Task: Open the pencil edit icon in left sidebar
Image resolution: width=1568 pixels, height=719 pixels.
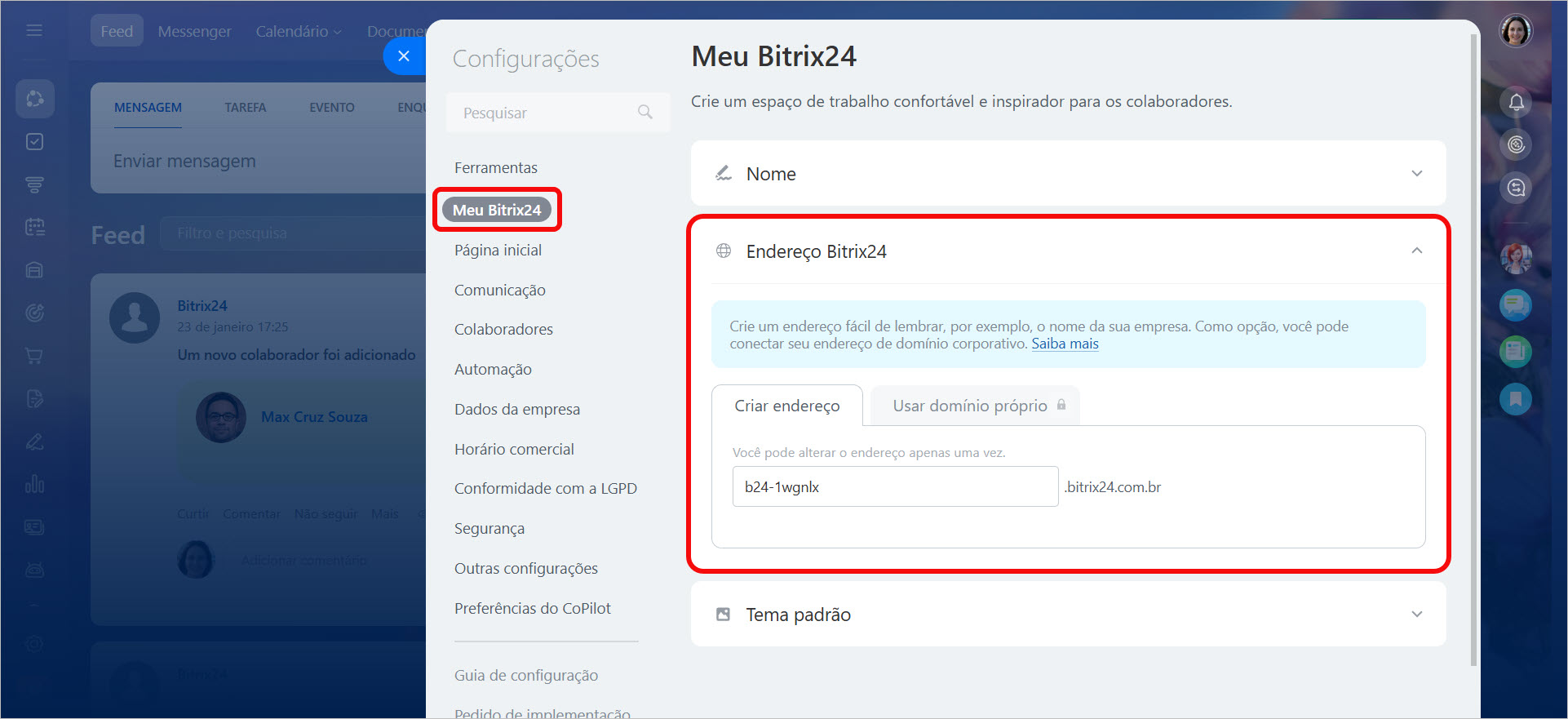Action: [x=35, y=442]
